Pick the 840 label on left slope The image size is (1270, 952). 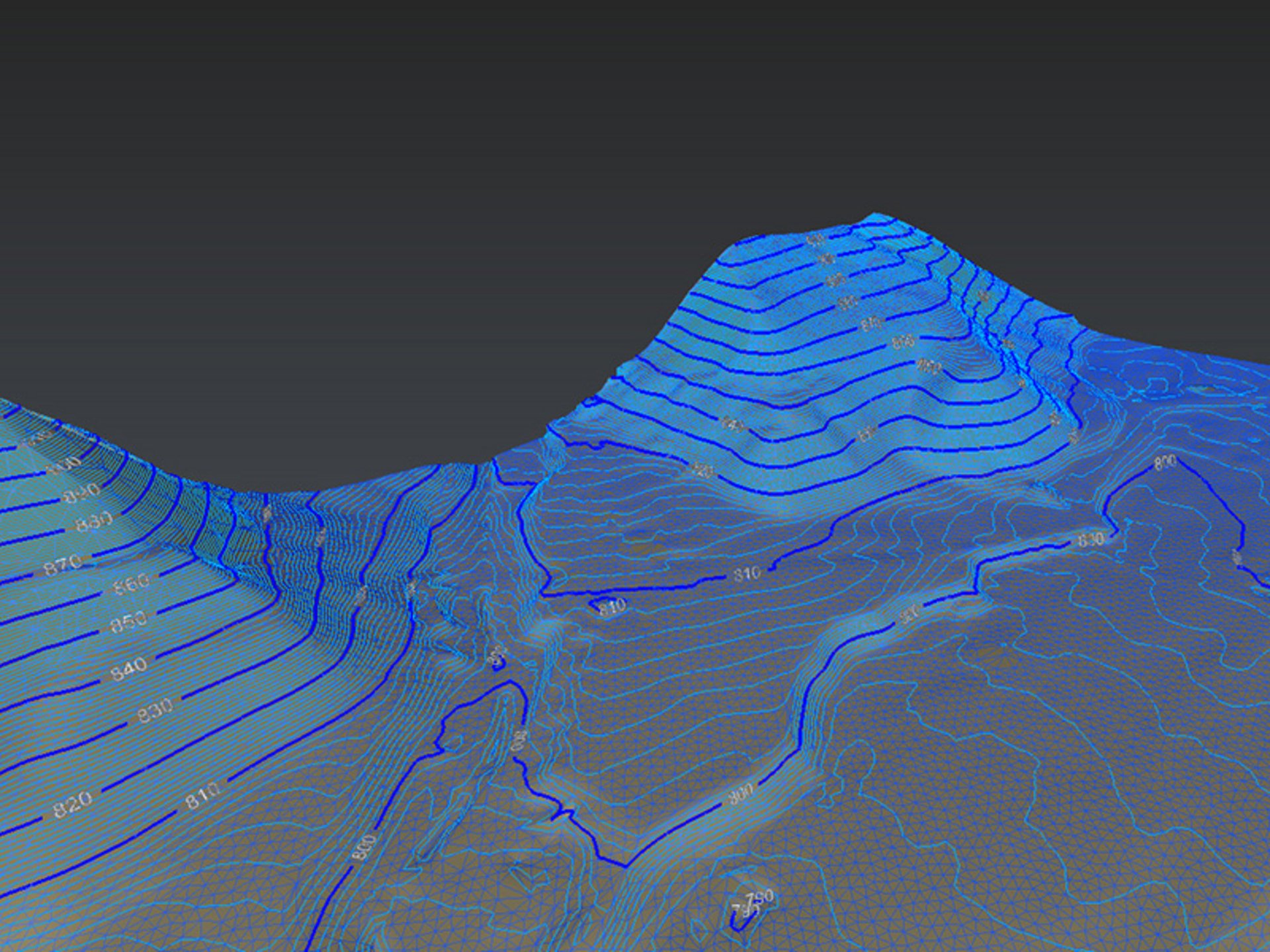pos(128,669)
